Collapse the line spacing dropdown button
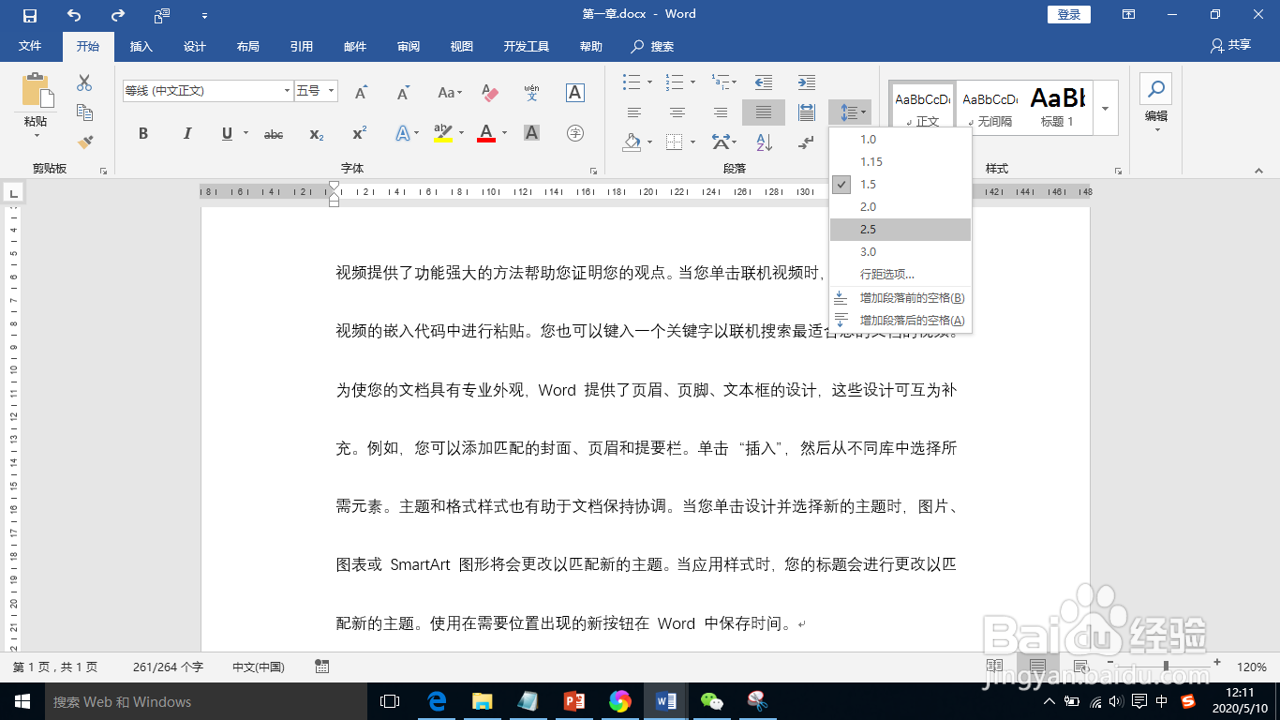 (849, 113)
